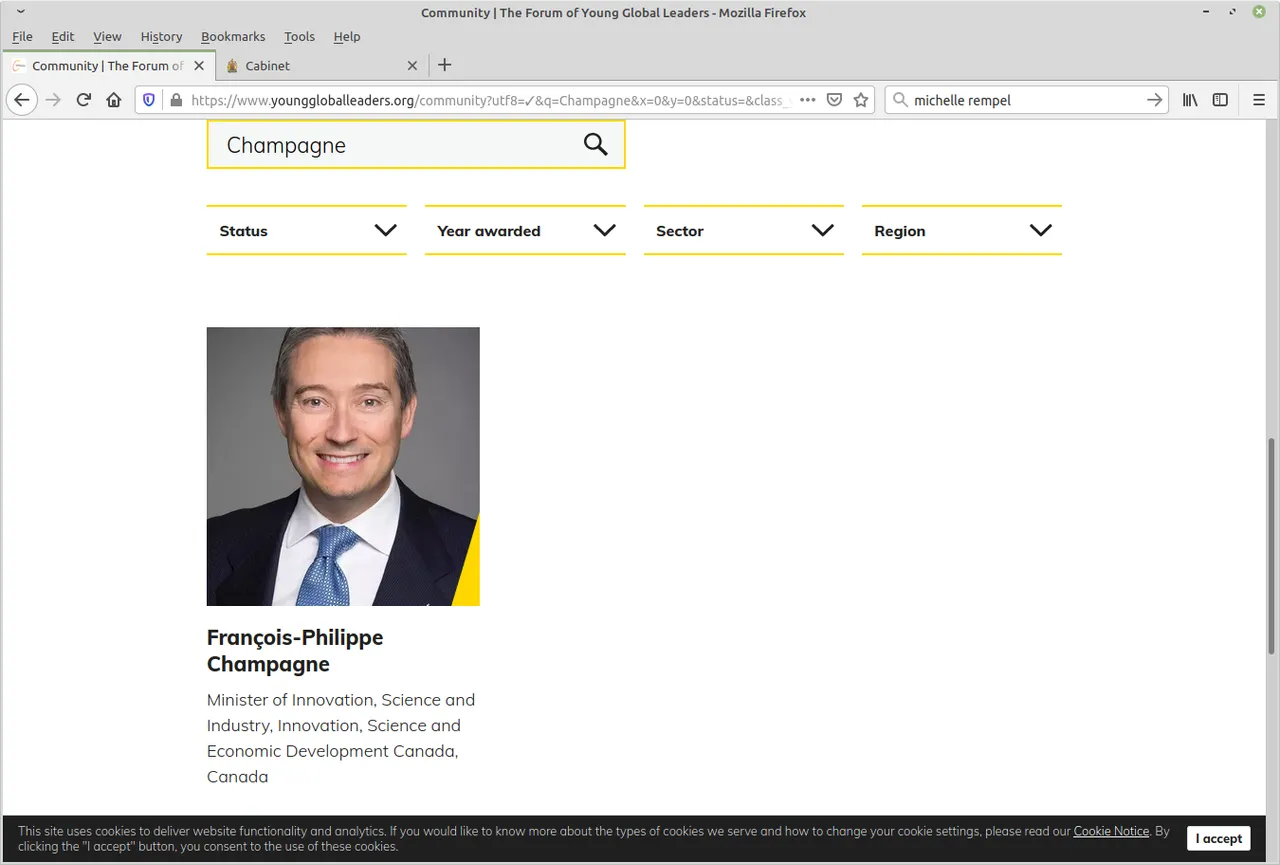Expand the Region filter
This screenshot has width=1280, height=865.
tap(962, 230)
